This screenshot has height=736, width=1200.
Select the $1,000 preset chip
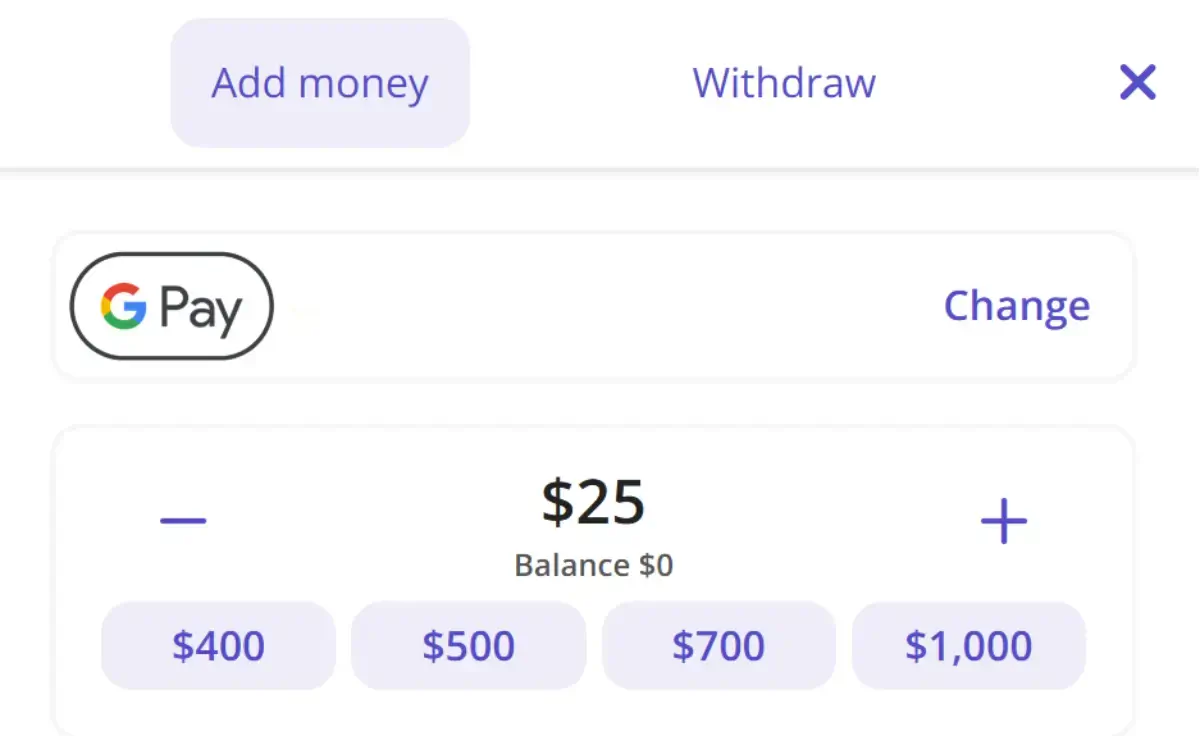click(x=968, y=645)
